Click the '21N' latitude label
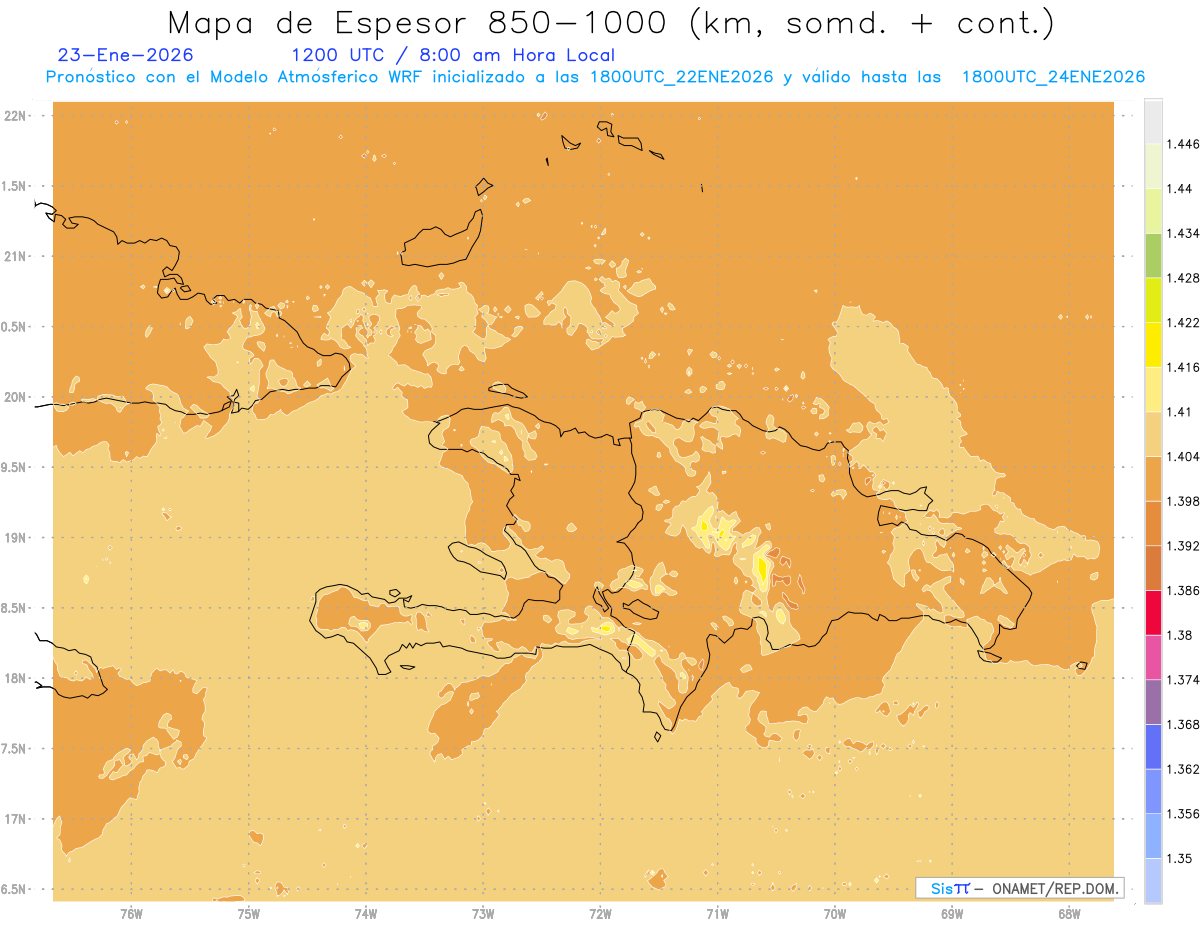 [x=17, y=256]
